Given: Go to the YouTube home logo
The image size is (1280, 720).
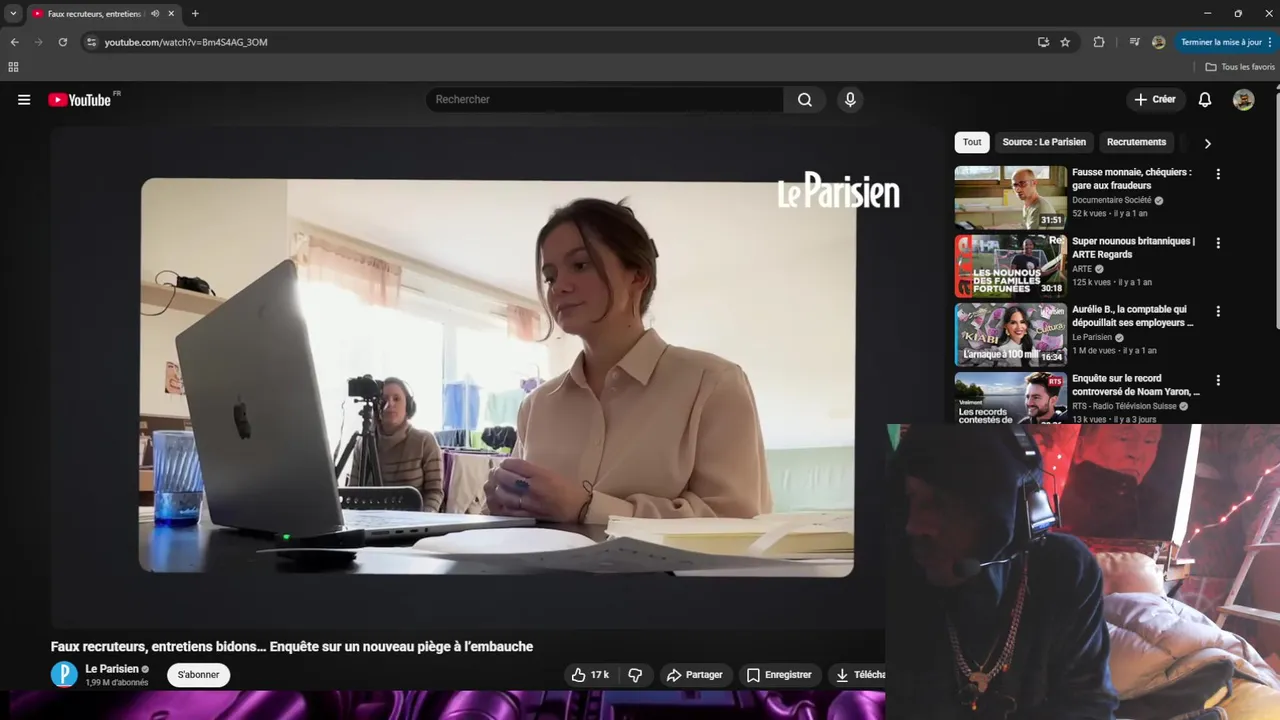Looking at the screenshot, I should (79, 100).
